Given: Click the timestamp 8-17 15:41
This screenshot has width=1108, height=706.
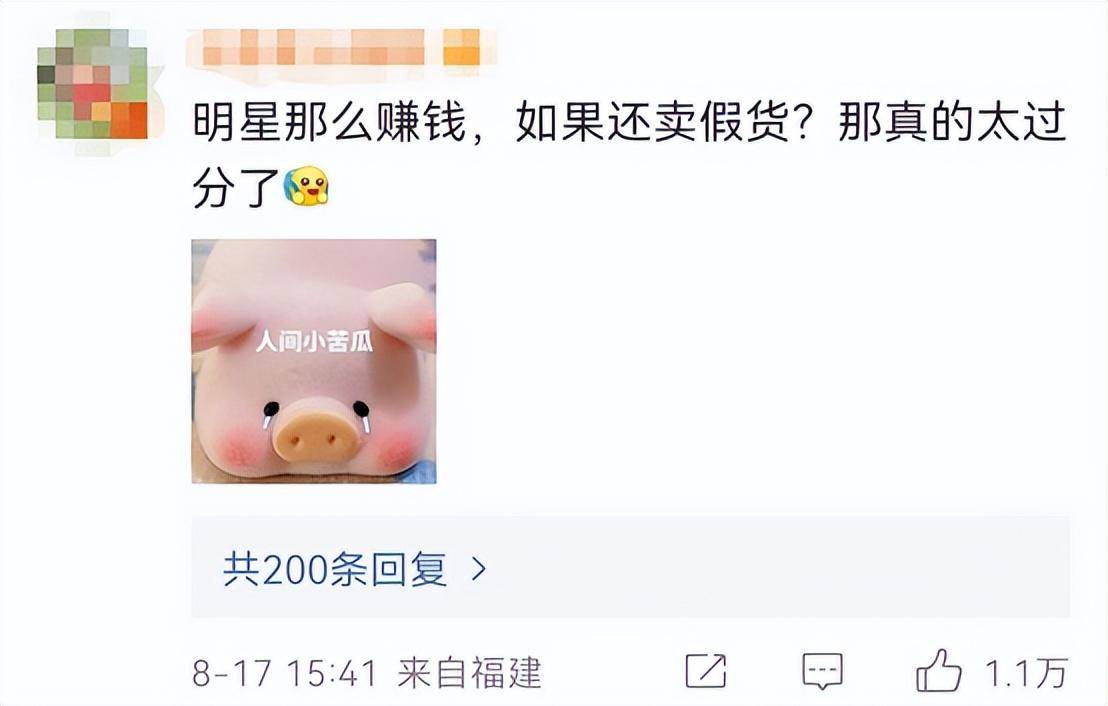Looking at the screenshot, I should pyautogui.click(x=284, y=672).
